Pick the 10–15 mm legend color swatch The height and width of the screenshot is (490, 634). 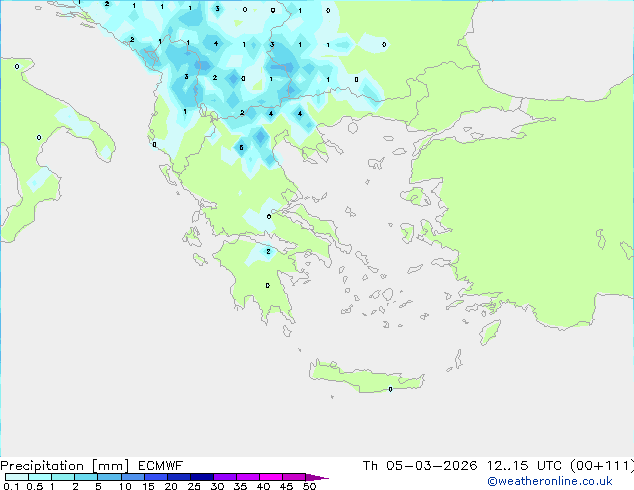pyautogui.click(x=132, y=477)
